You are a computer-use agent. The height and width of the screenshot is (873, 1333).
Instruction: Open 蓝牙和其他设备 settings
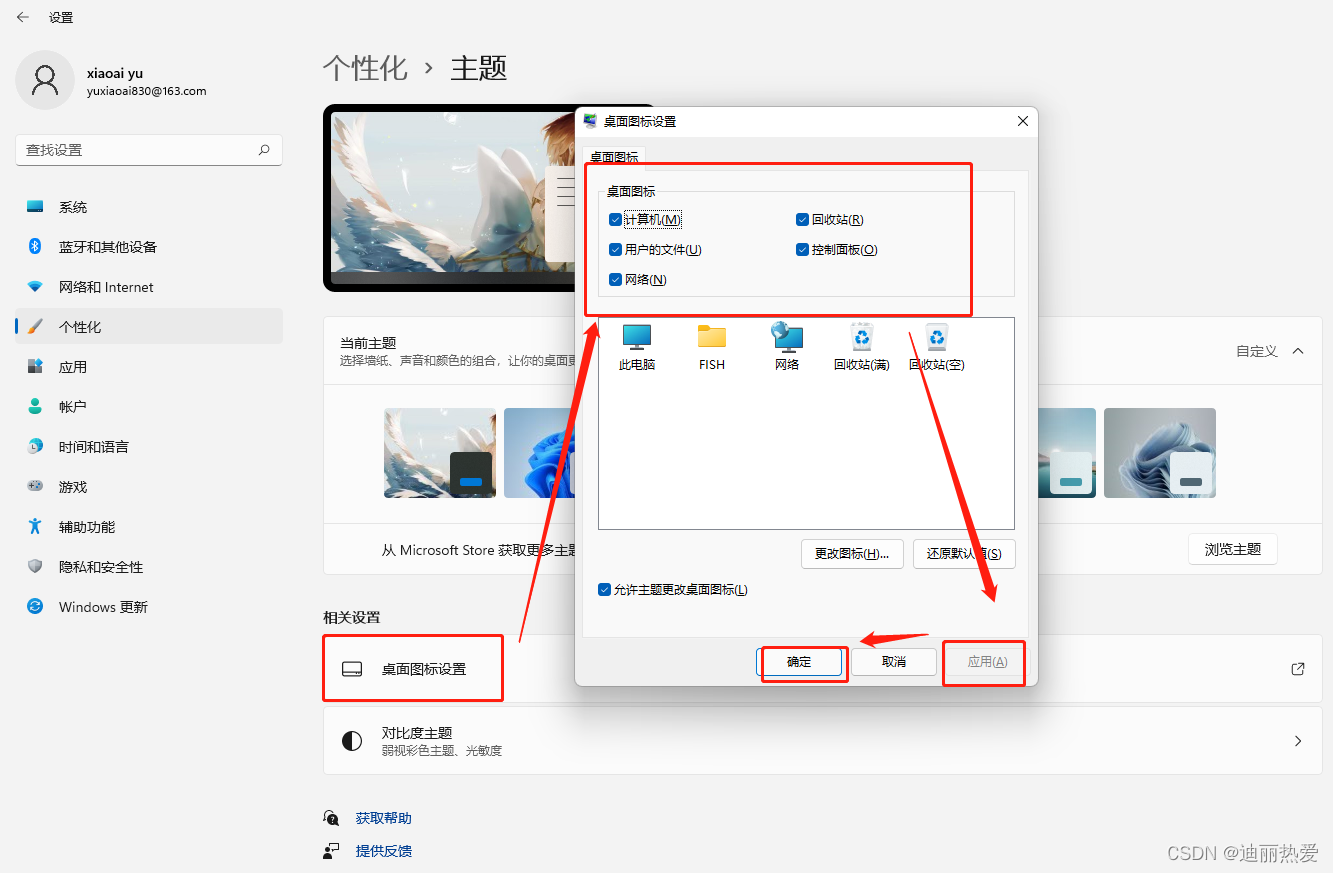pyautogui.click(x=149, y=247)
